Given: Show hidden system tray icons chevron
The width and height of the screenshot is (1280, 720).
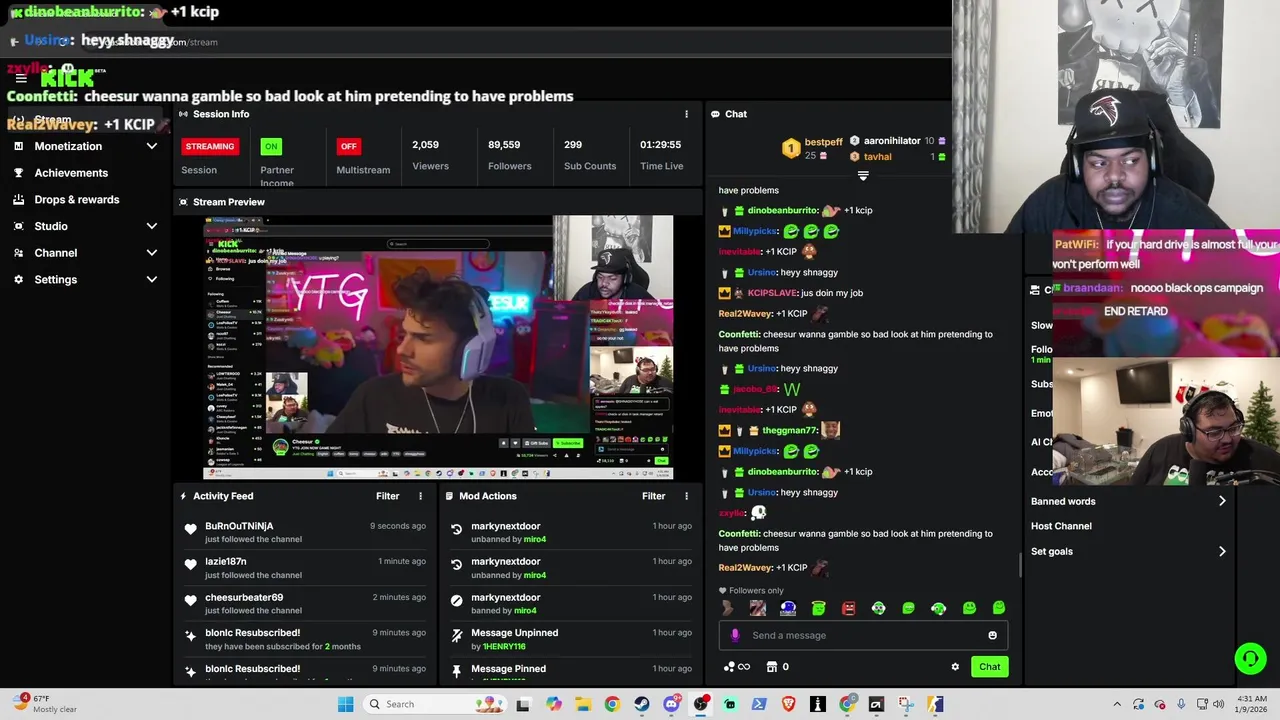Looking at the screenshot, I should (1117, 704).
